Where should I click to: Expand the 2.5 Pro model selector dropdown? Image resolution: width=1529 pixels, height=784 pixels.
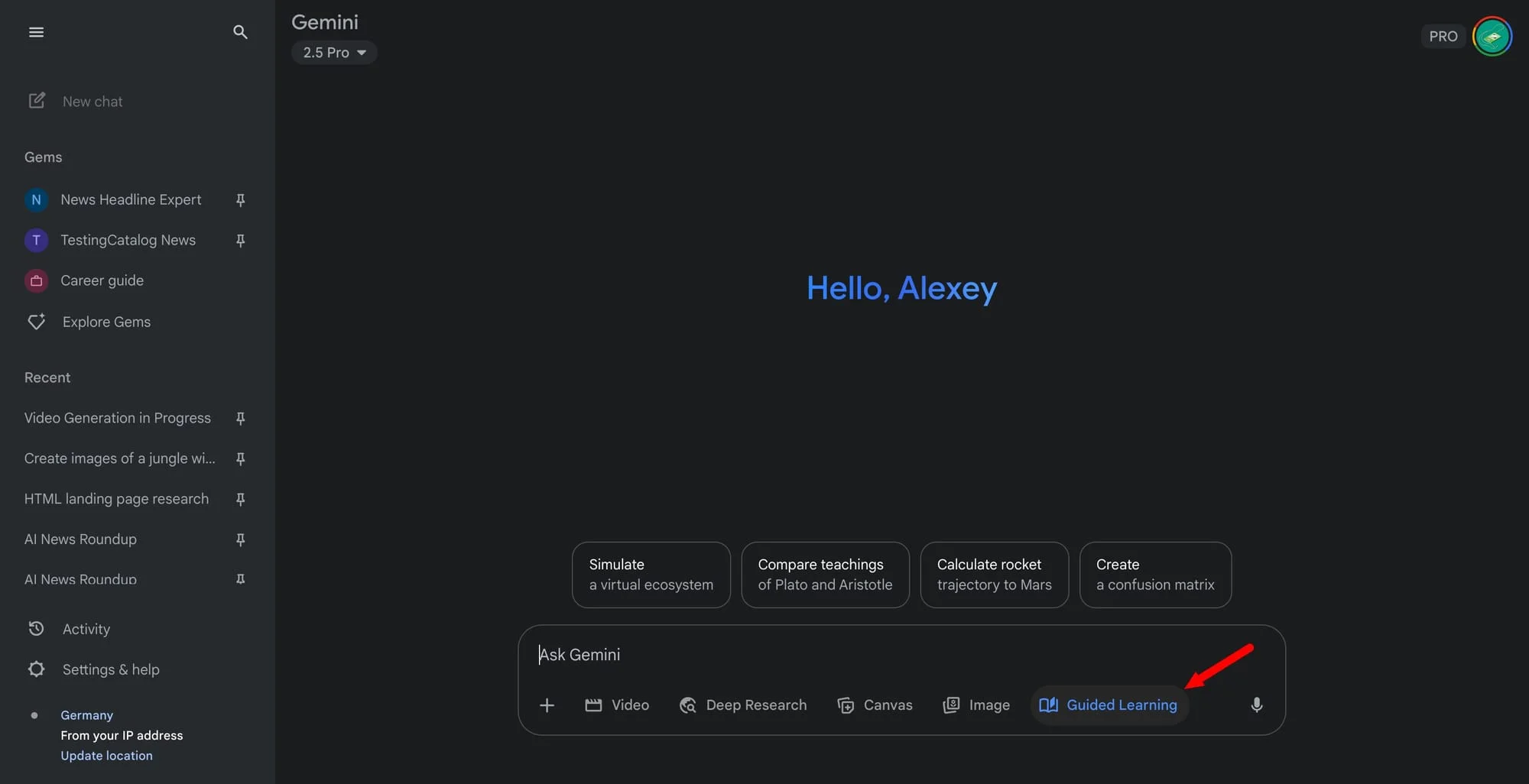(334, 53)
